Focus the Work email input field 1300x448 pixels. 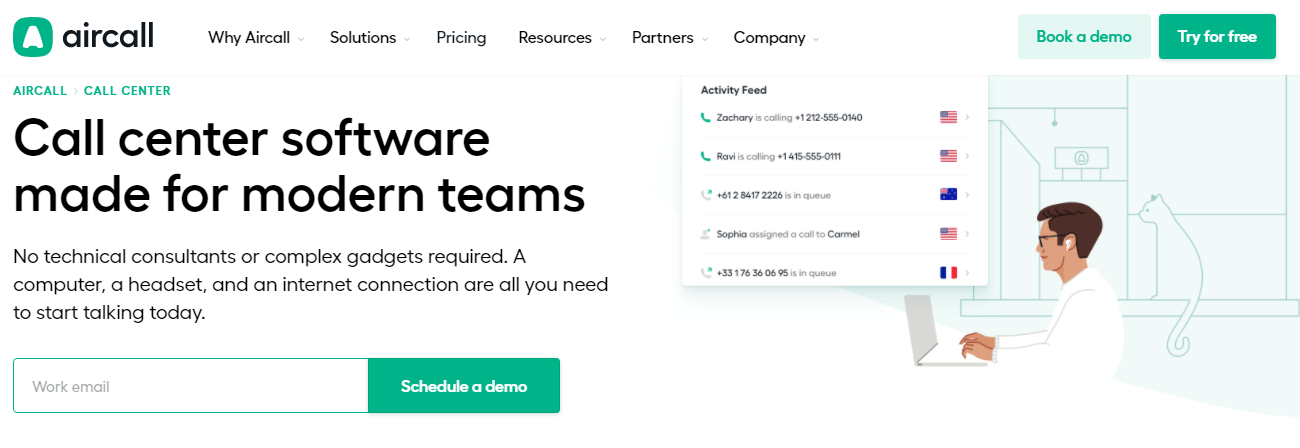coord(191,386)
